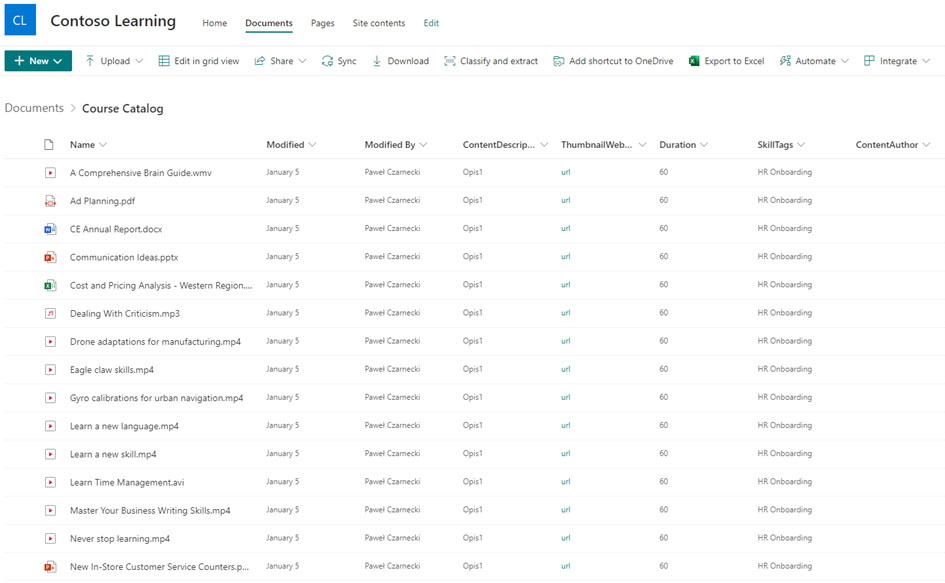Screen dimensions: 945x583
Task: Switch to the Pages navigation tab
Action: tap(322, 23)
